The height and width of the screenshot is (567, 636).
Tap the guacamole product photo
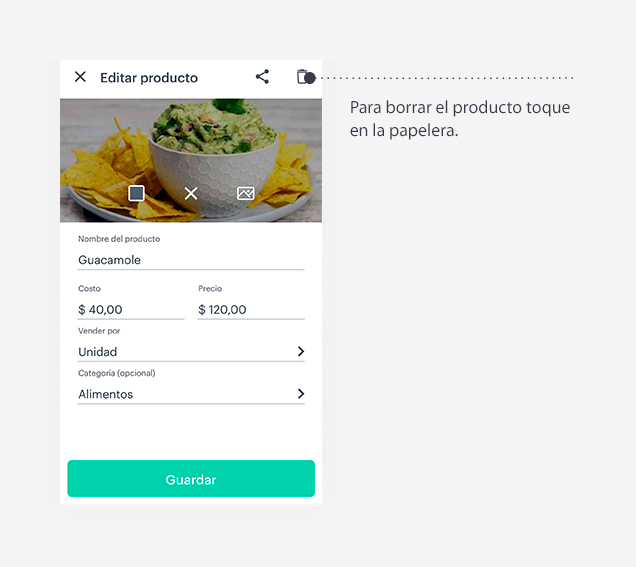(x=191, y=160)
